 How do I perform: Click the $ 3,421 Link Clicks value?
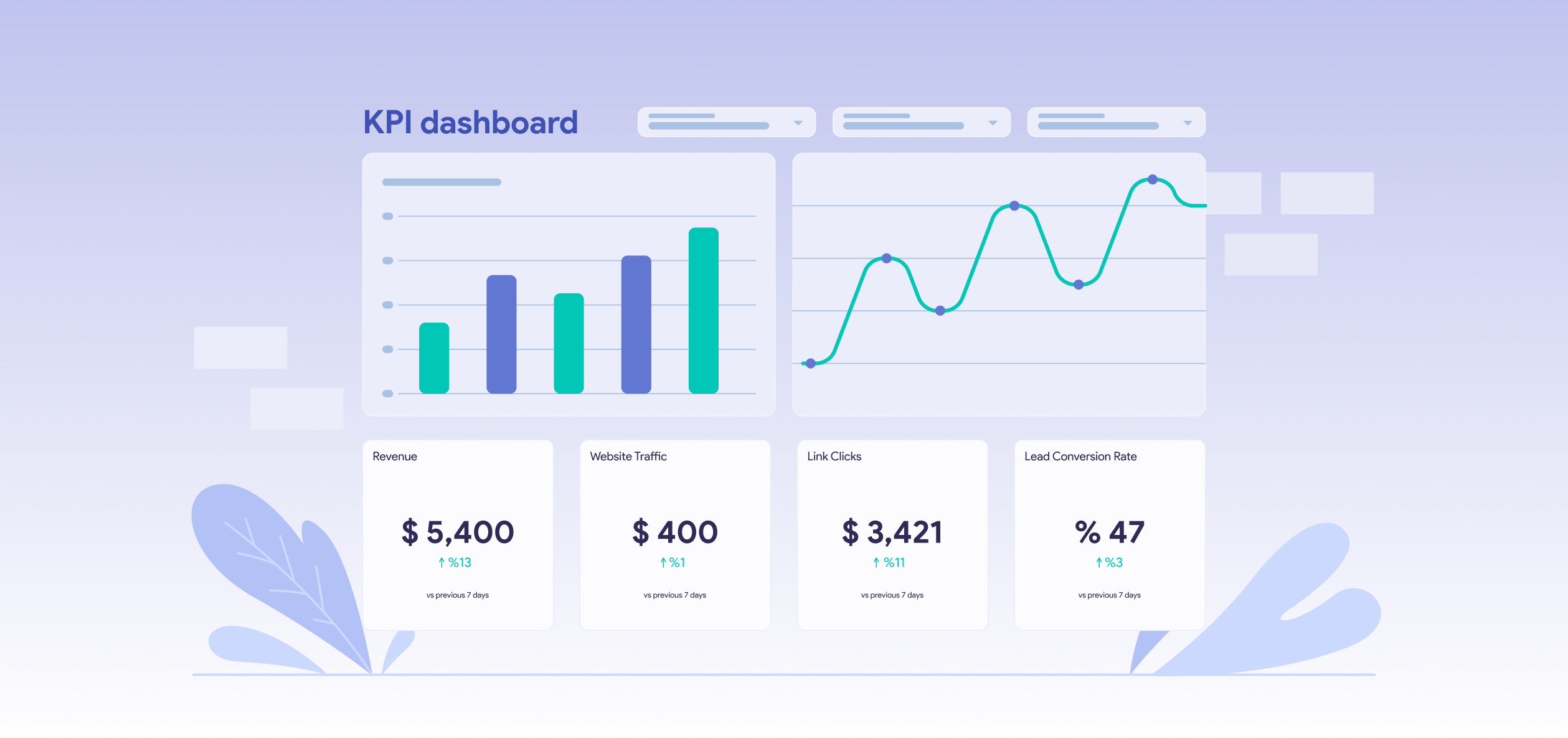pos(892,532)
